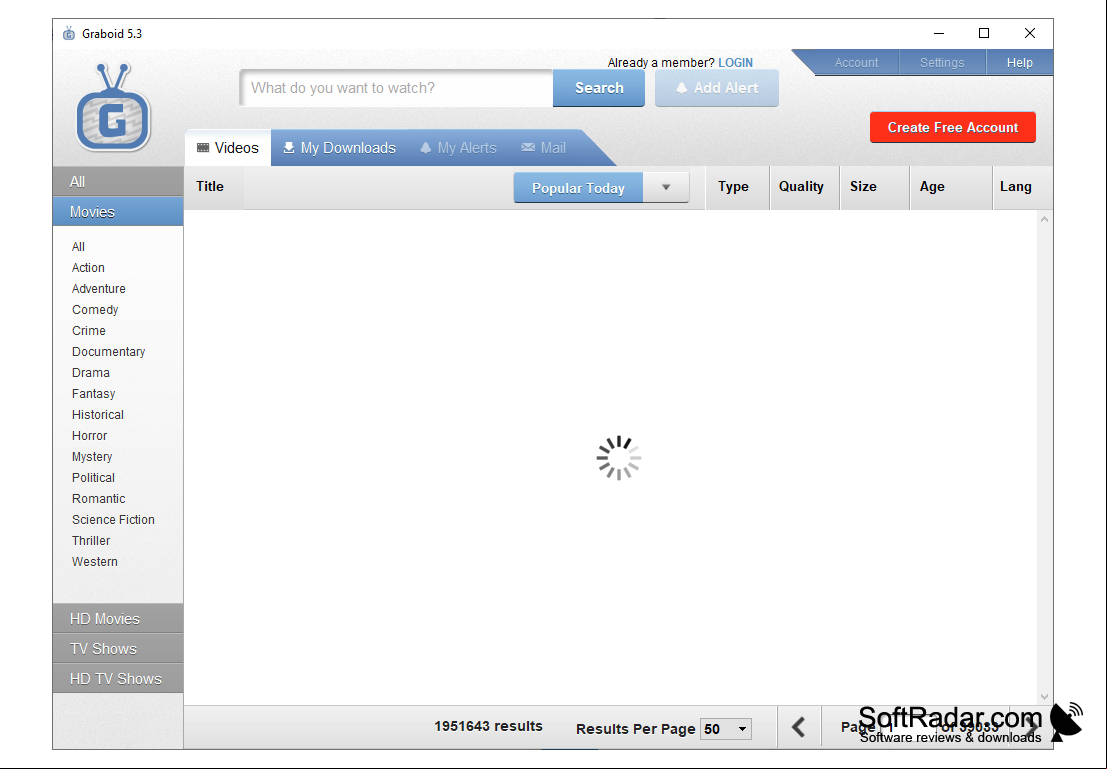Select the Science Fiction genre
This screenshot has width=1107, height=769.
(x=113, y=520)
